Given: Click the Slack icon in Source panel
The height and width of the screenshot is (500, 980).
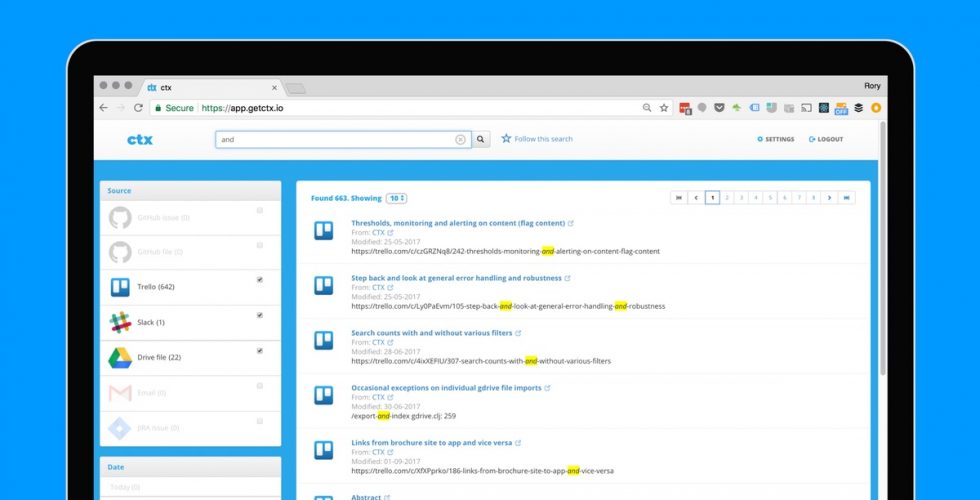Looking at the screenshot, I should [x=120, y=322].
